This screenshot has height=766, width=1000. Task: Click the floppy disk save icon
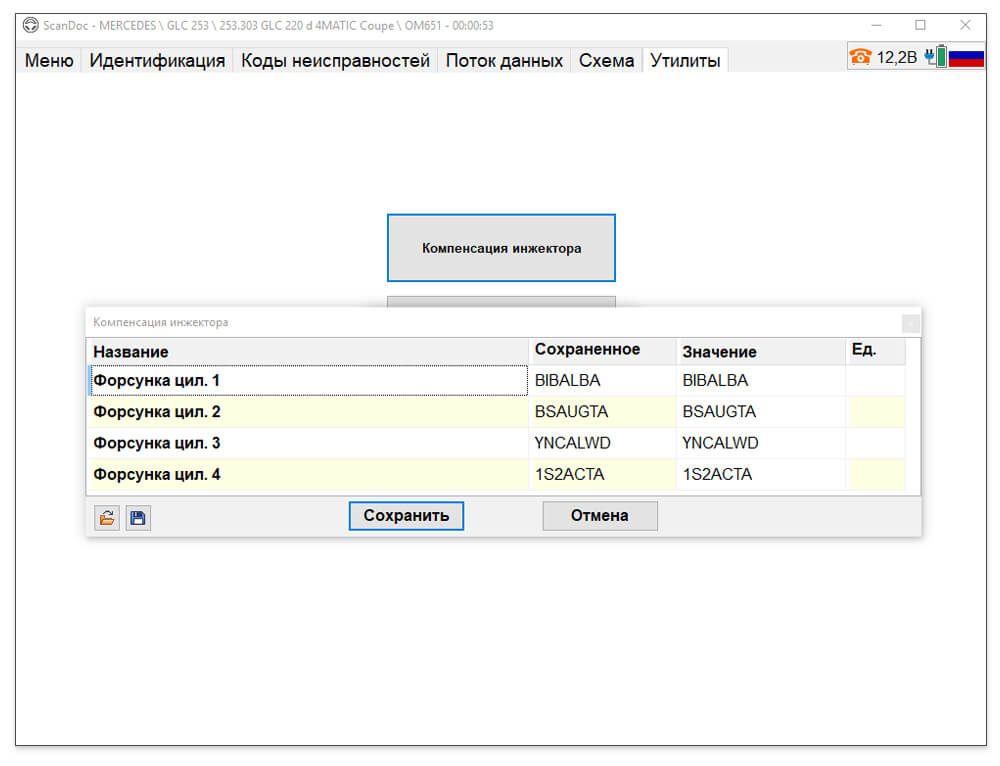coord(138,517)
